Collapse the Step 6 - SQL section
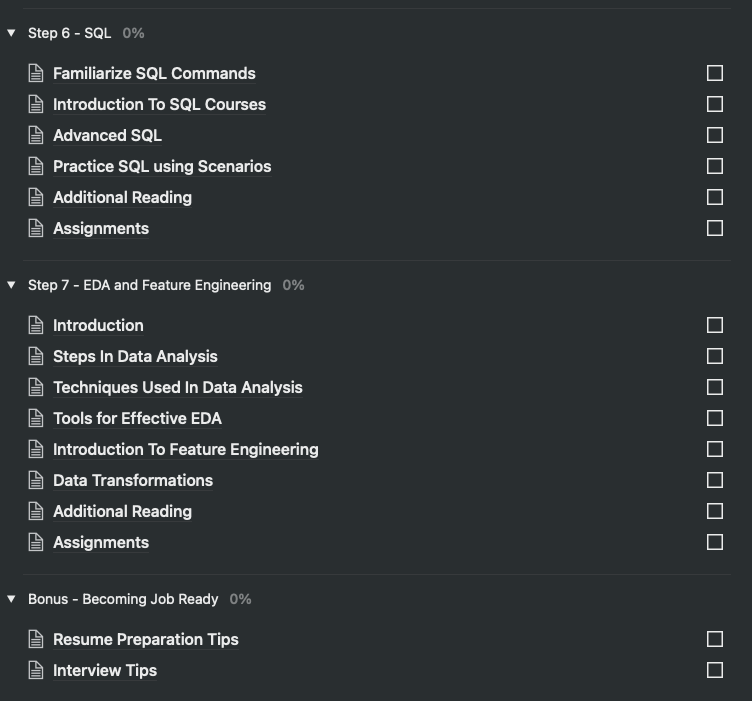The width and height of the screenshot is (752, 701). coord(11,33)
